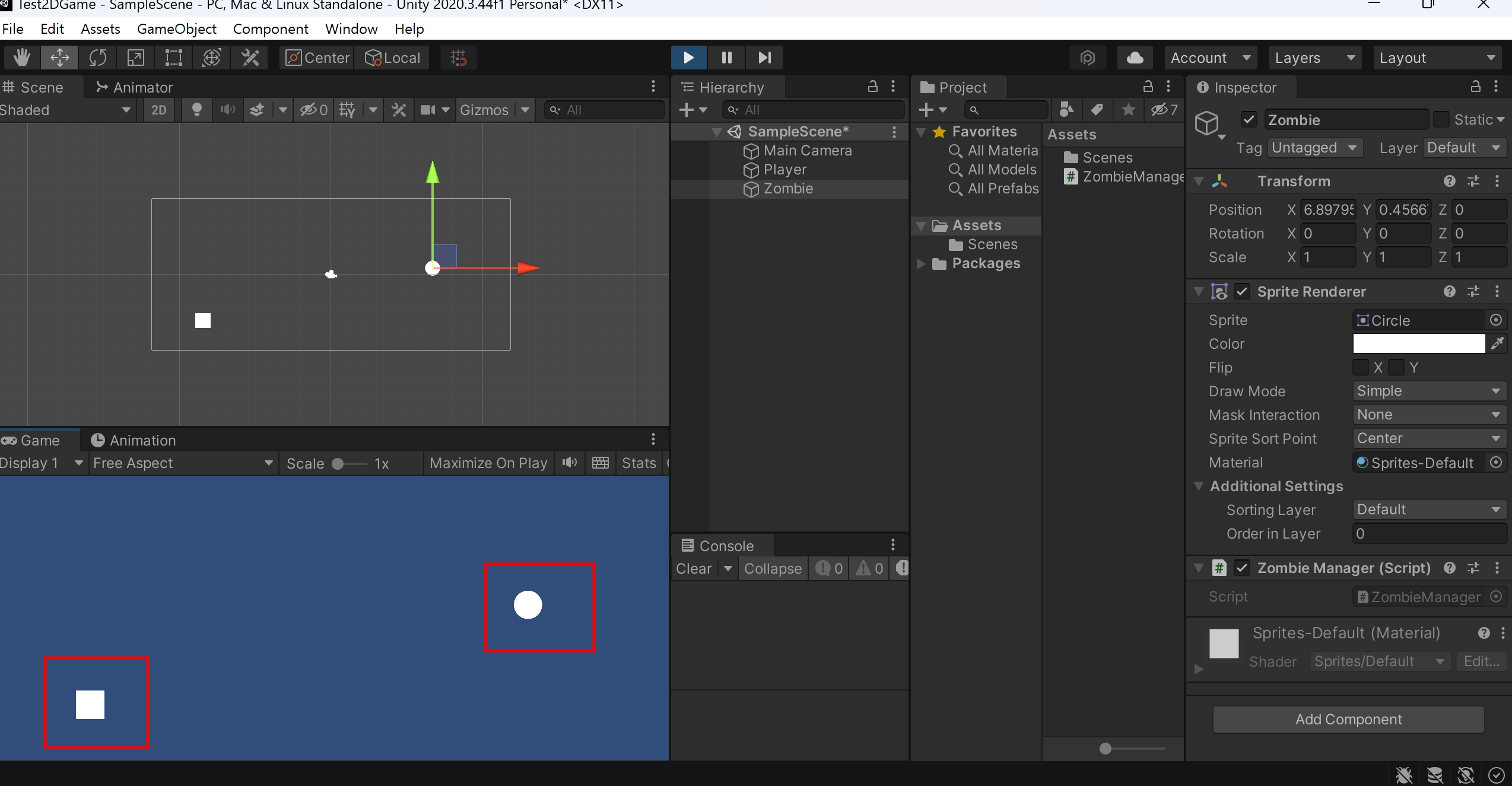Search by label in Project
The width and height of the screenshot is (1512, 786).
click(1097, 110)
